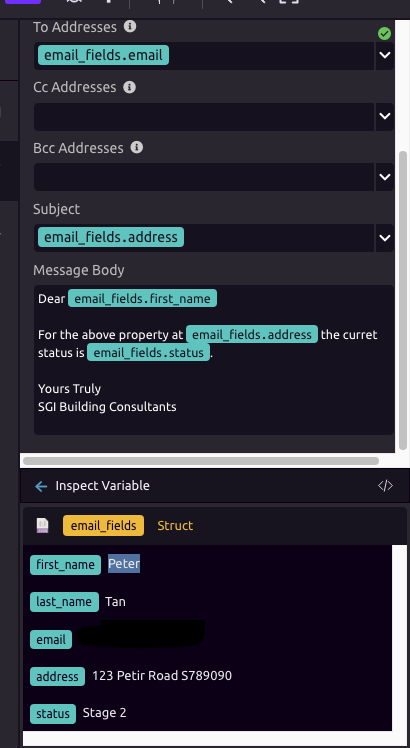This screenshot has height=748, width=410.
Task: Click the last_name key tag
Action: (64, 602)
